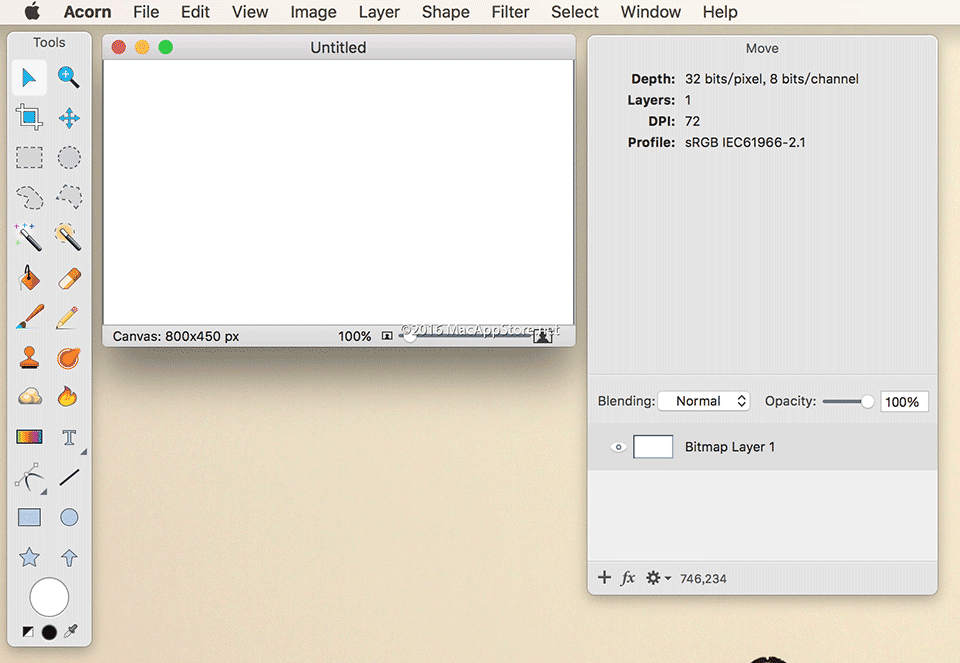Select the Crop tool
This screenshot has height=663, width=960.
point(29,117)
